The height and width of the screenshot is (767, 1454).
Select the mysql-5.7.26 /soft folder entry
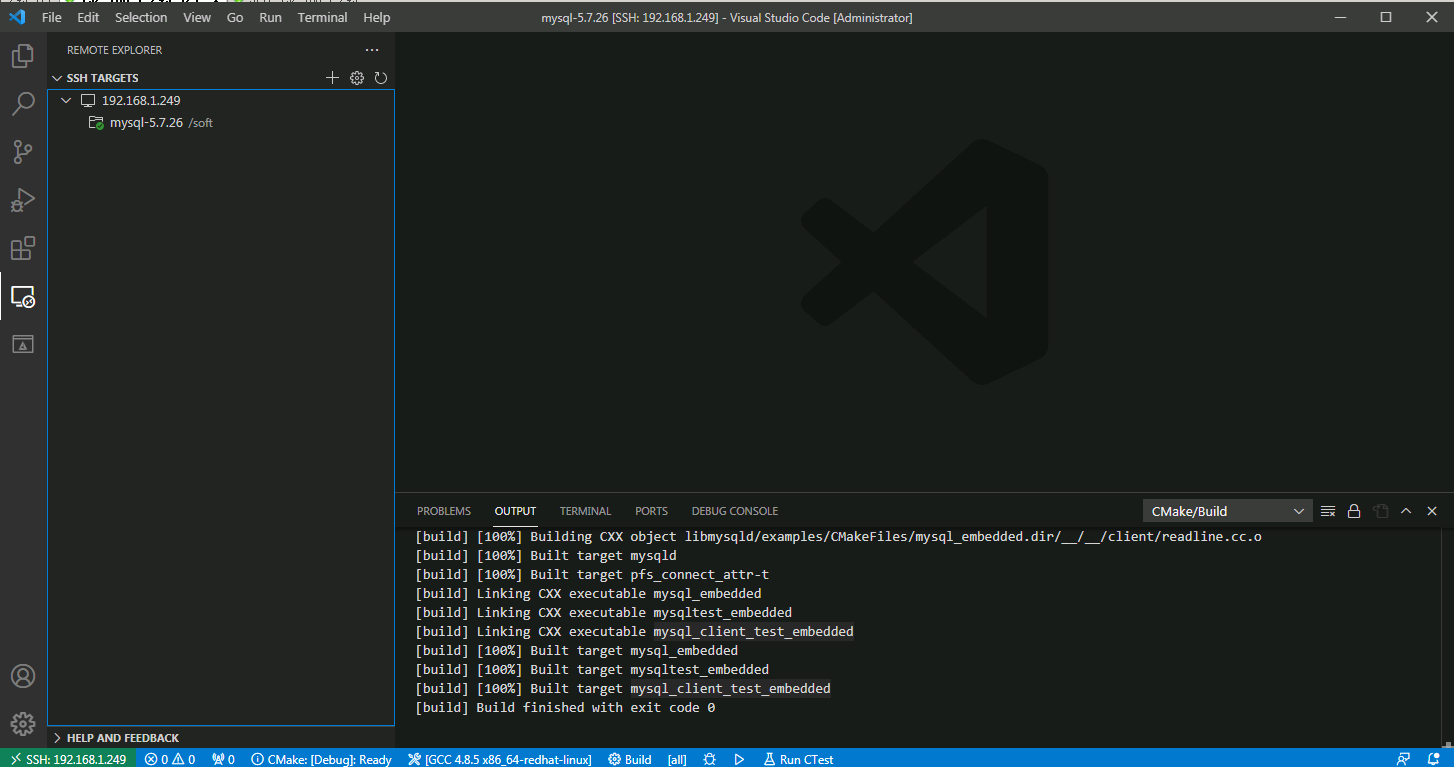click(x=221, y=123)
